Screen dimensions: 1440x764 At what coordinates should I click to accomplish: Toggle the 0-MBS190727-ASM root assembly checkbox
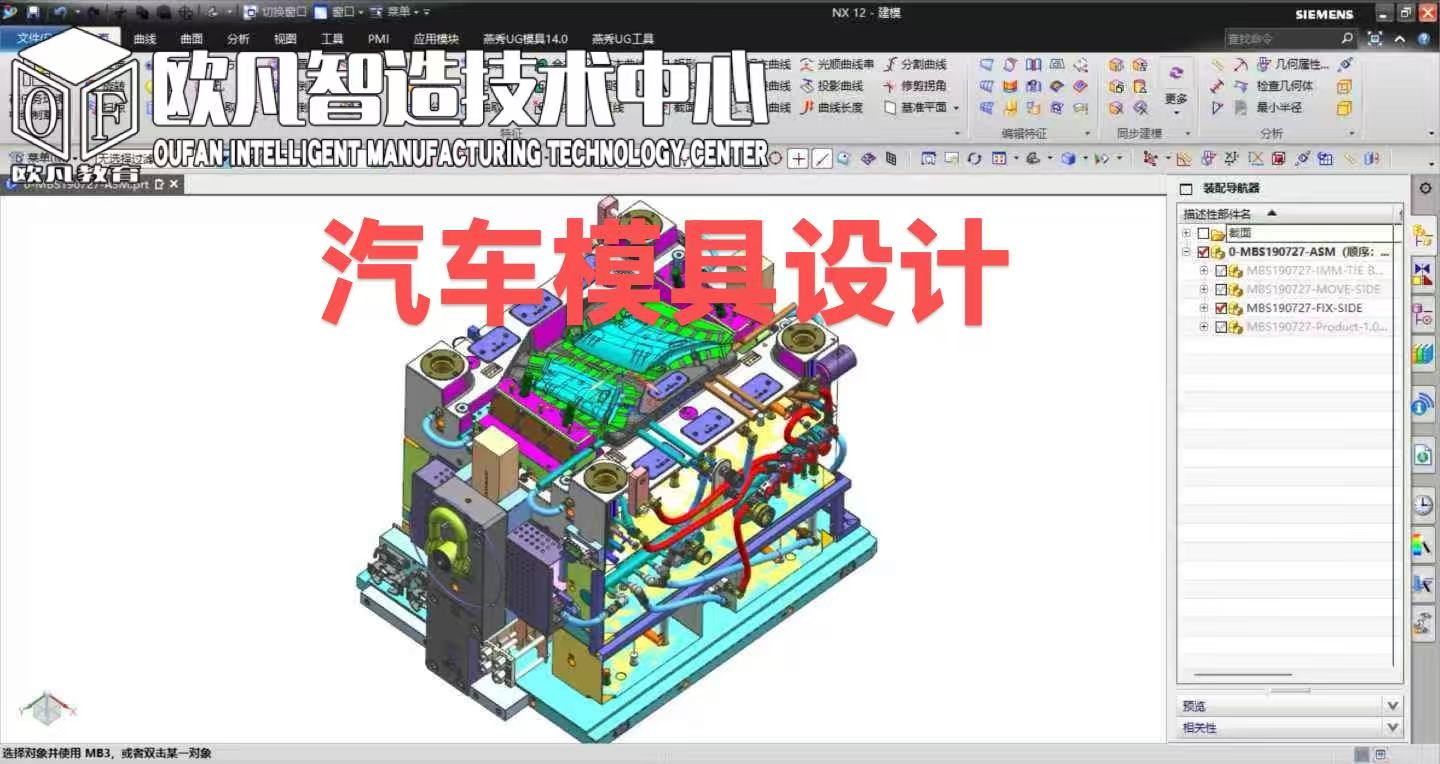pos(1202,252)
